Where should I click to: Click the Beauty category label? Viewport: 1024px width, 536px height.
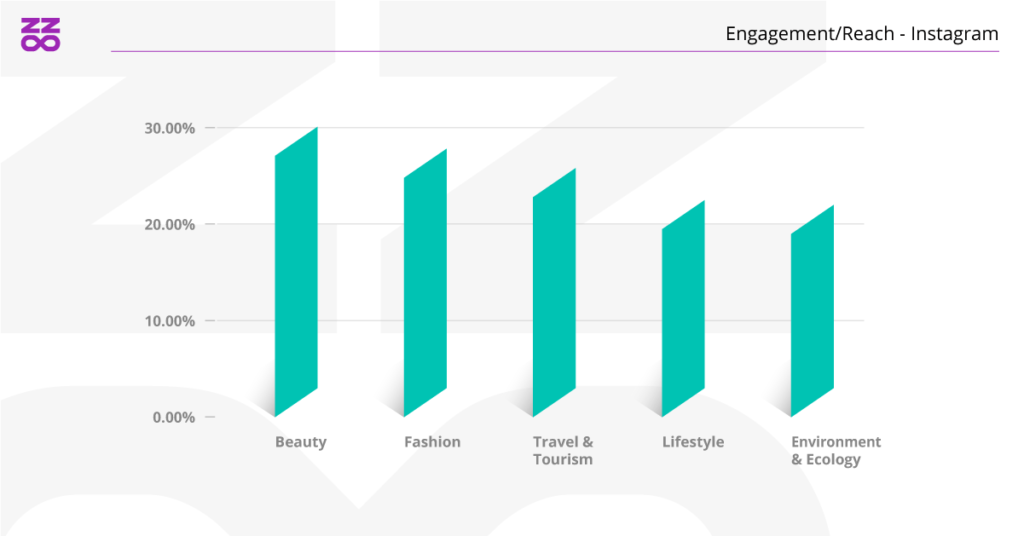click(x=301, y=442)
